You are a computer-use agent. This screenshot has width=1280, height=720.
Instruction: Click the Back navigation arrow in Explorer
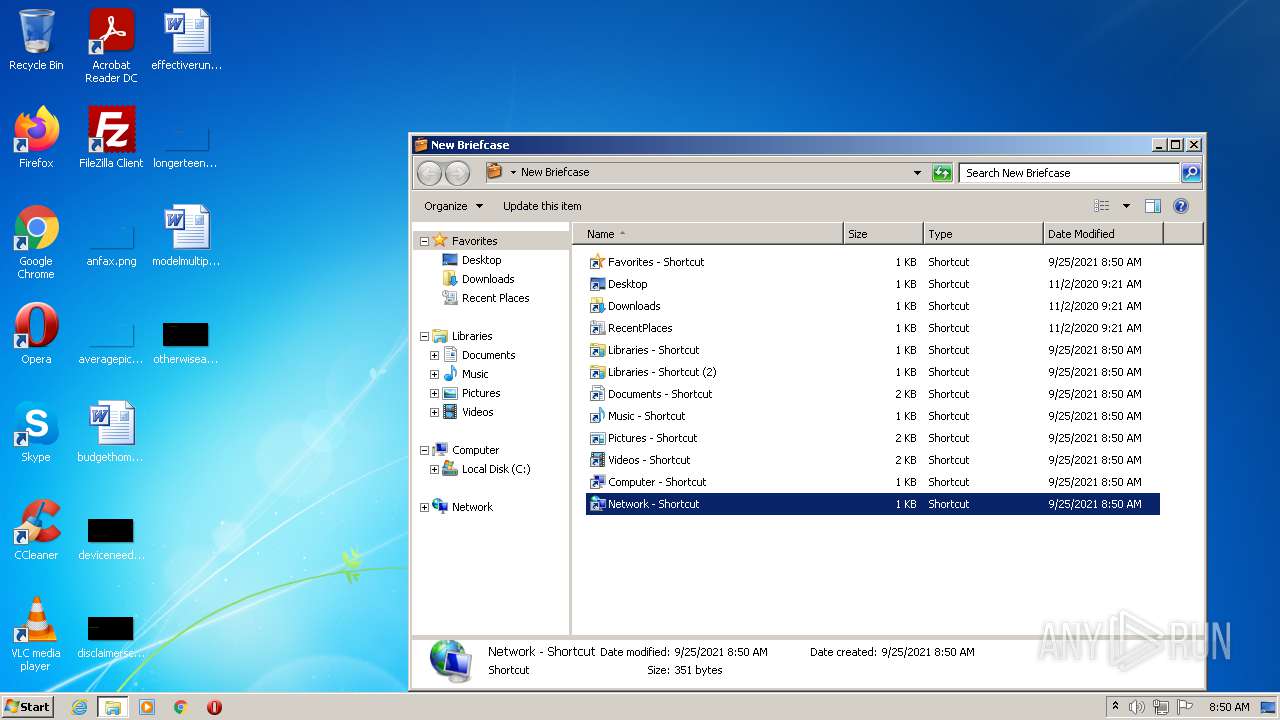pyautogui.click(x=429, y=173)
